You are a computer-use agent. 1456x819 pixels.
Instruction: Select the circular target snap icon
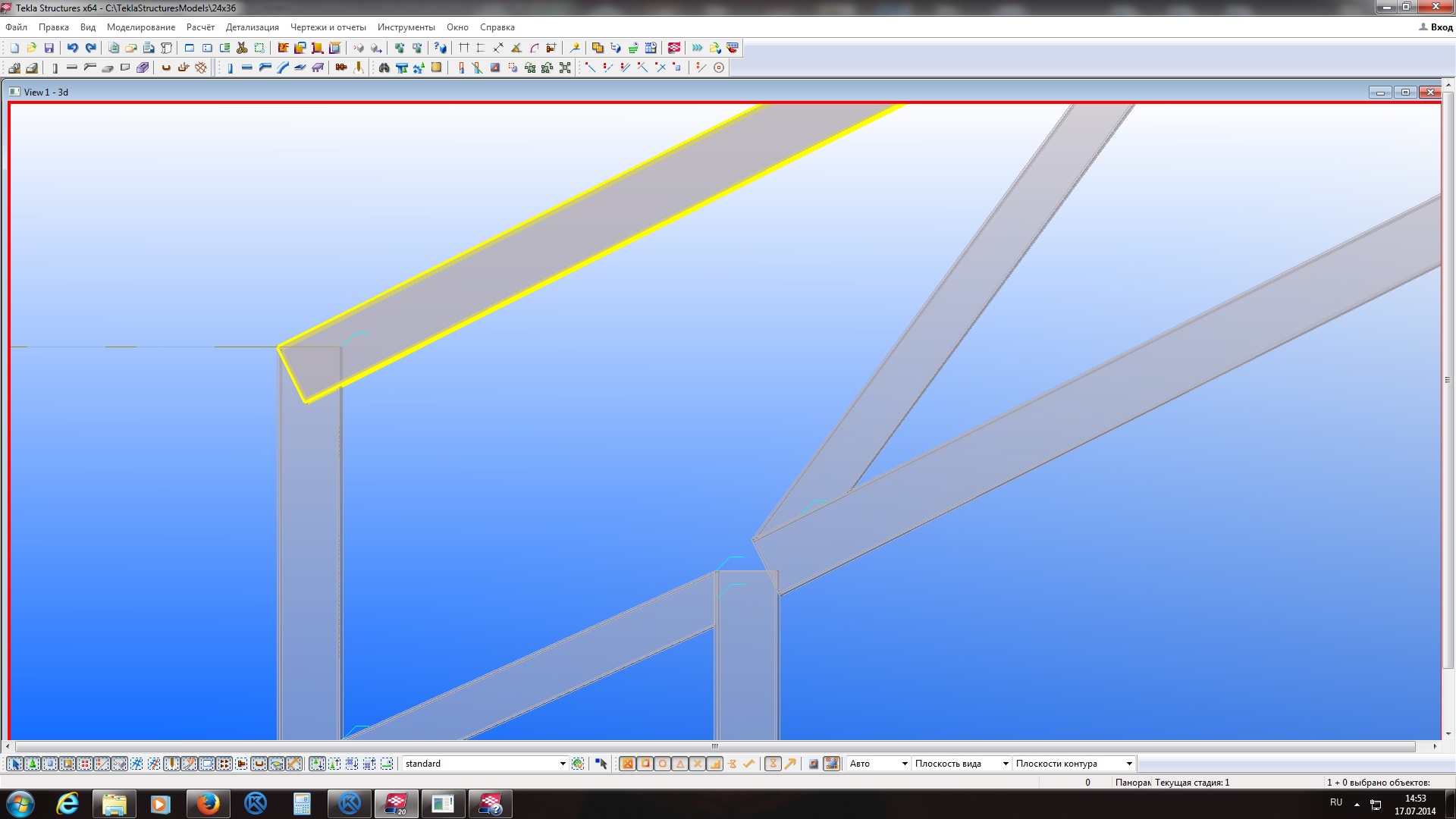click(719, 67)
